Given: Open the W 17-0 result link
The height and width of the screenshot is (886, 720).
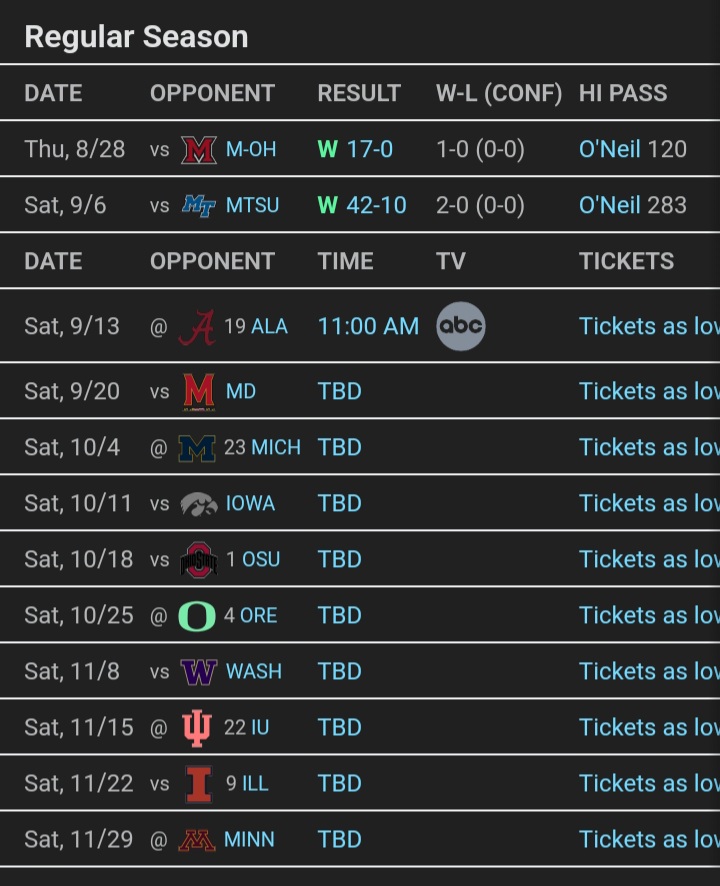Looking at the screenshot, I should point(355,150).
